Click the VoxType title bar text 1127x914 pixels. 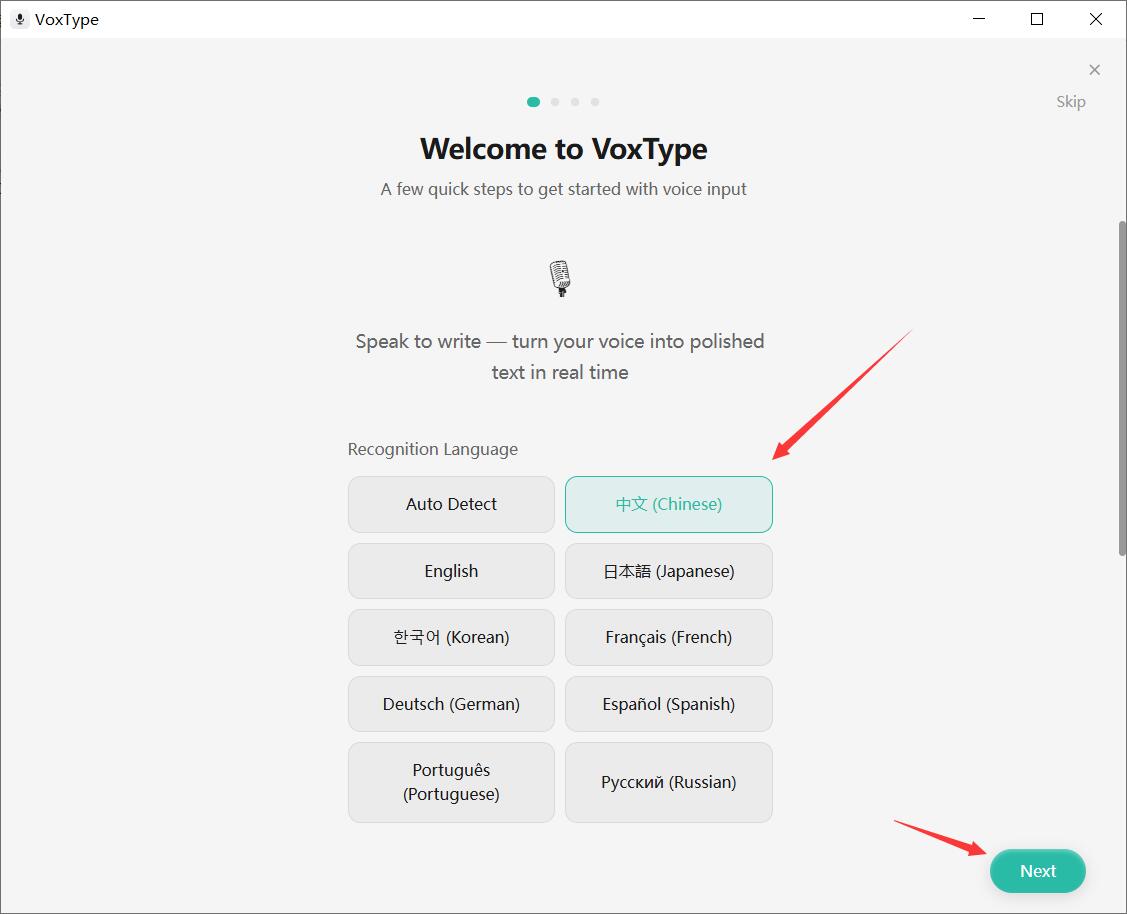tap(67, 19)
